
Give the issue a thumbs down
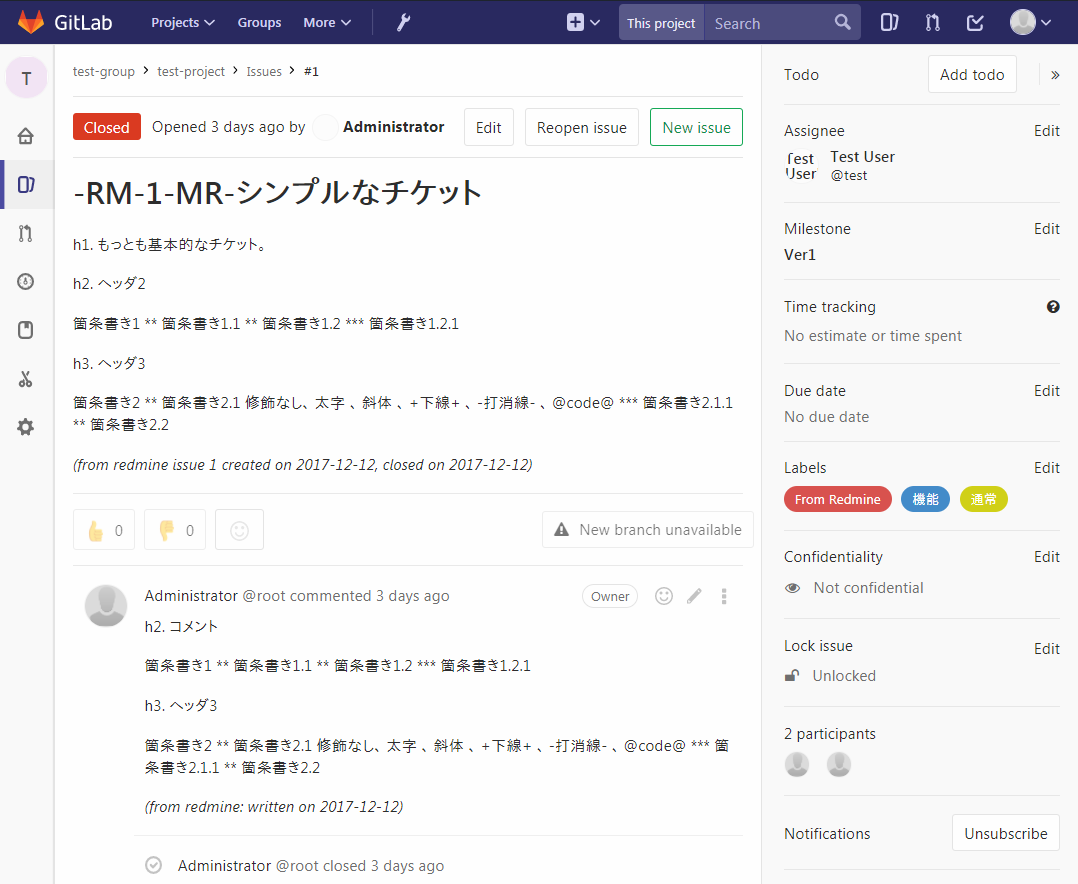pyautogui.click(x=174, y=529)
